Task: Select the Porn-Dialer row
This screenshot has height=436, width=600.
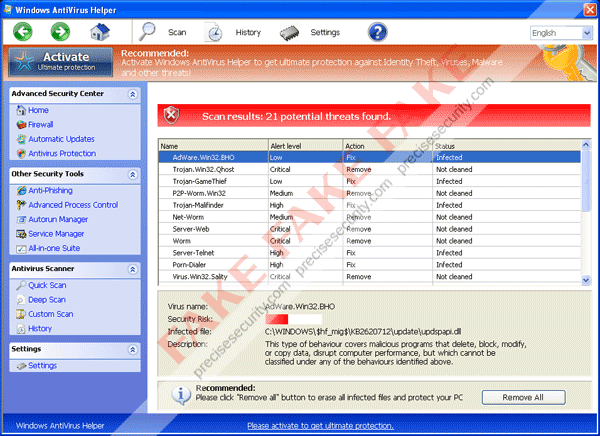Action: 369,265
